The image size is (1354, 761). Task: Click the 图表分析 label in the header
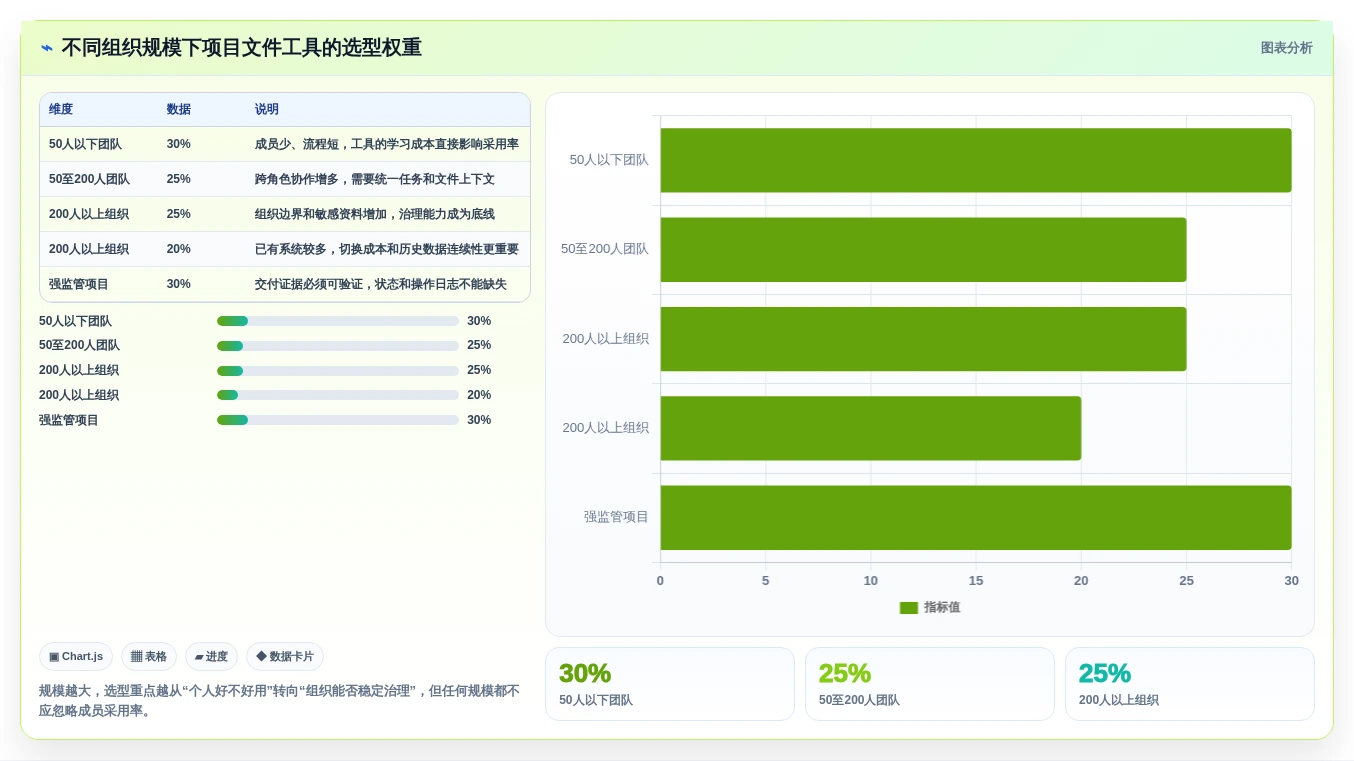click(1286, 48)
